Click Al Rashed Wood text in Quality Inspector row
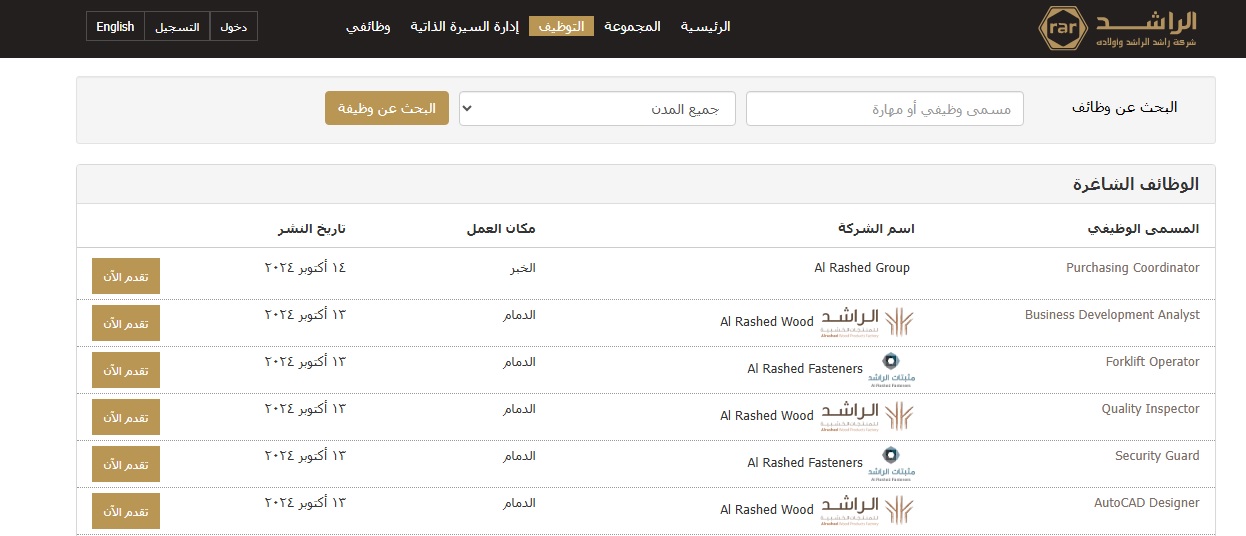The image size is (1246, 536). click(767, 416)
